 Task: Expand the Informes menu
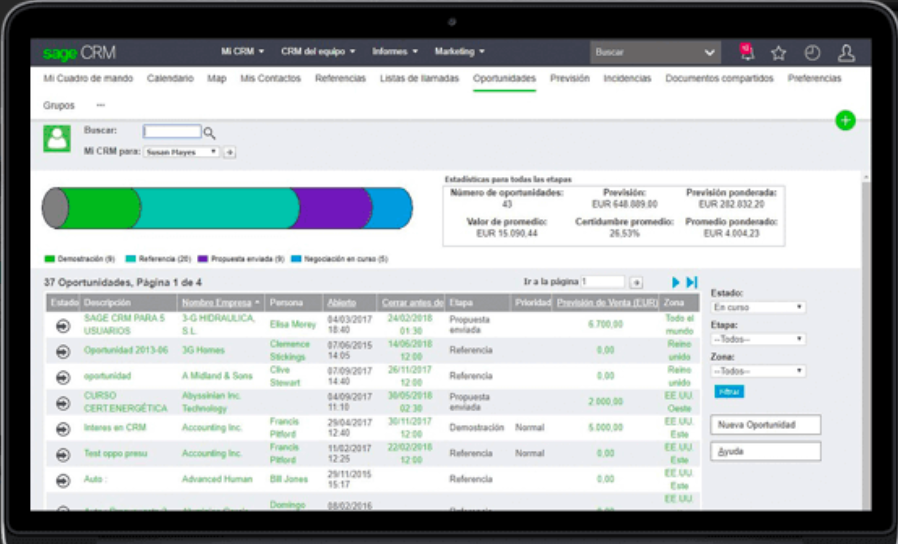pyautogui.click(x=395, y=52)
